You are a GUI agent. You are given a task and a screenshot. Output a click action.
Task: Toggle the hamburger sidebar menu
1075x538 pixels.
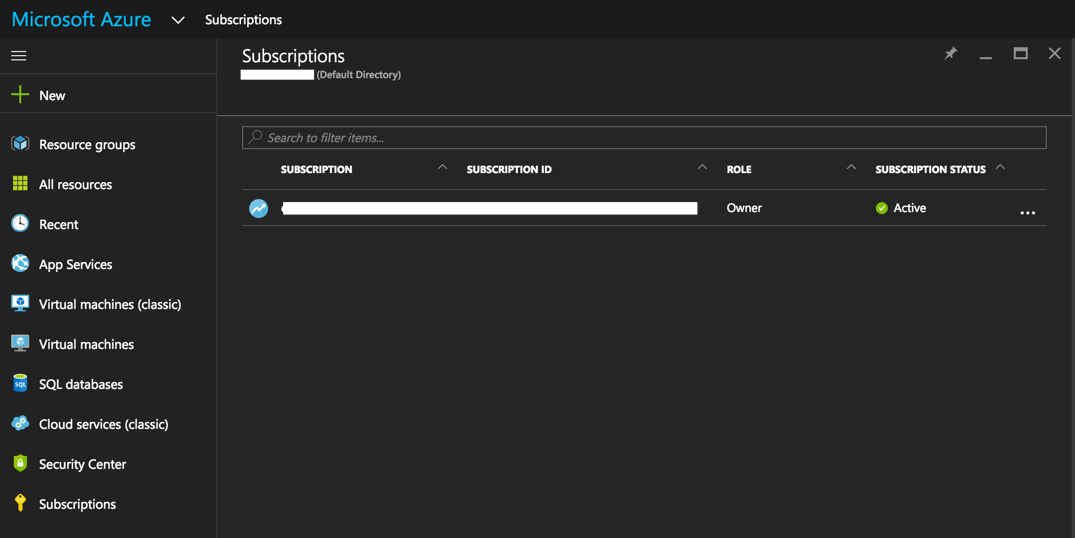tap(19, 56)
